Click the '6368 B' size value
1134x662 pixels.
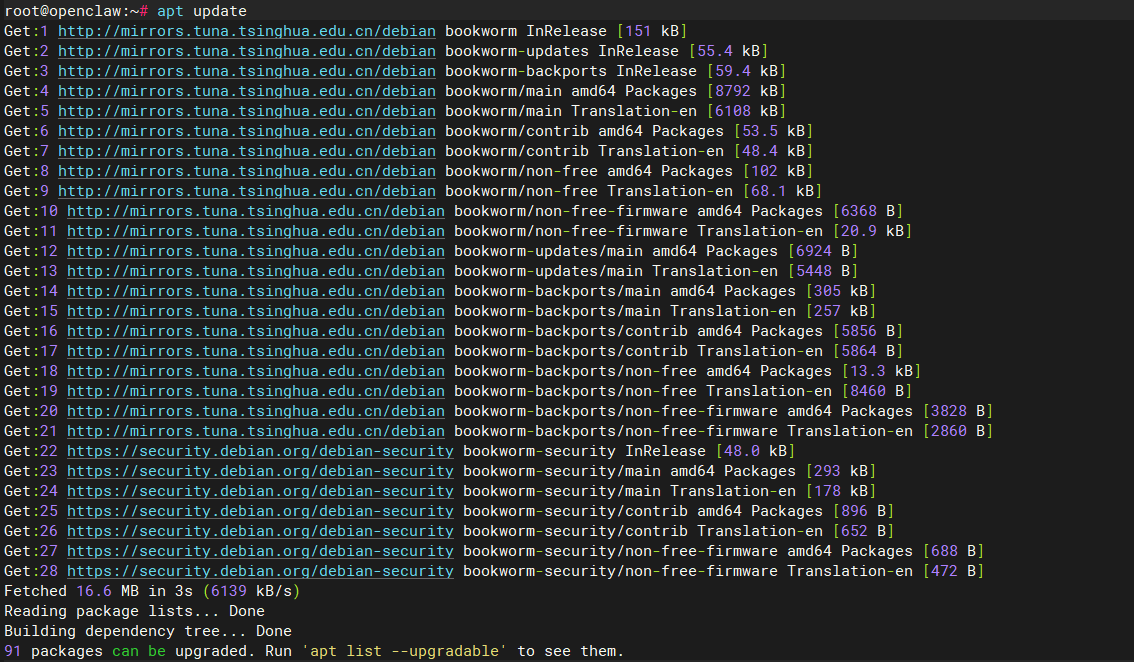868,211
